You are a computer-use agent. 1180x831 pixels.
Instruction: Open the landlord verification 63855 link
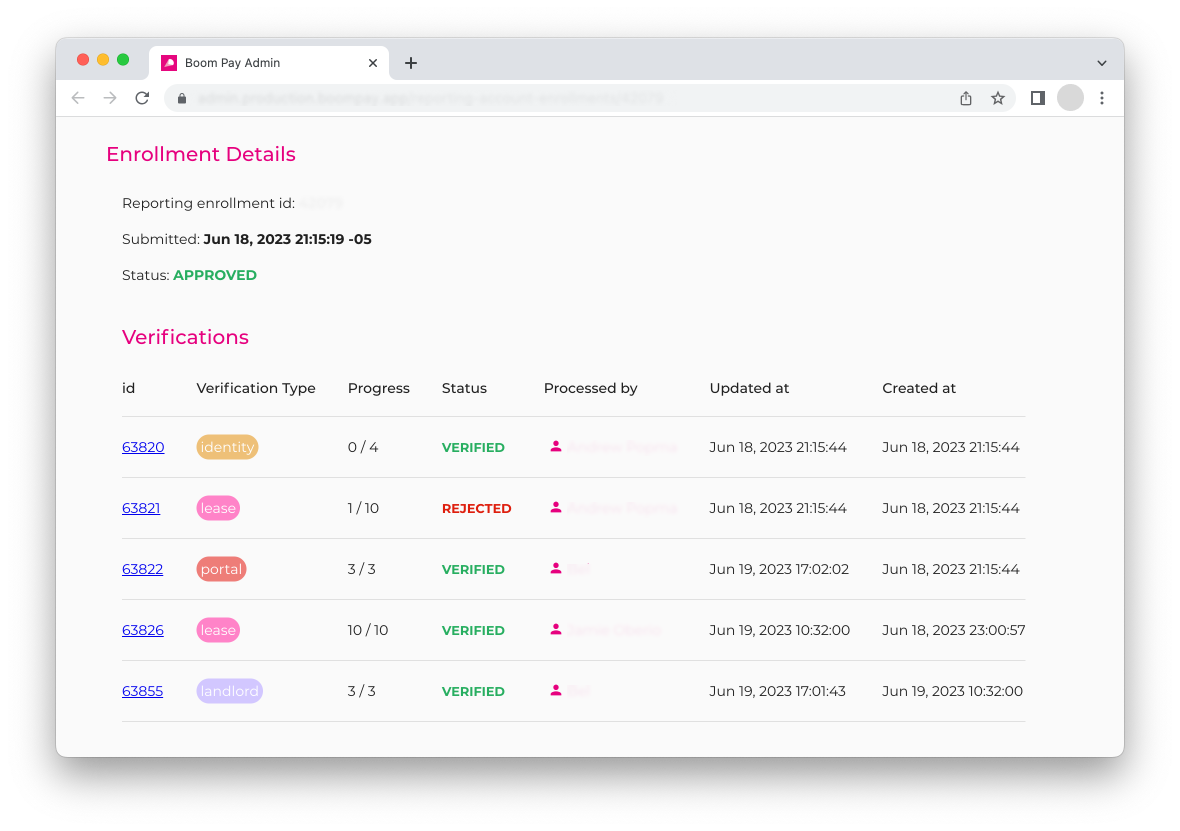coord(142,691)
